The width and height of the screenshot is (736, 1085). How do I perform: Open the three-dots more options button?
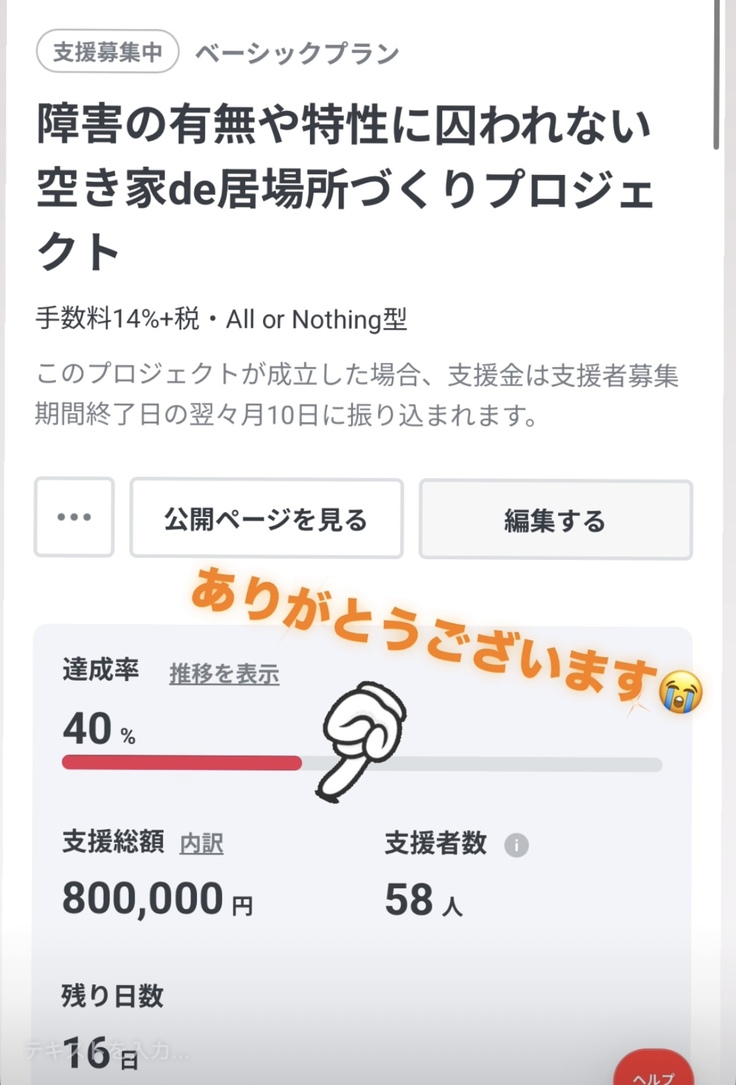pos(74,517)
